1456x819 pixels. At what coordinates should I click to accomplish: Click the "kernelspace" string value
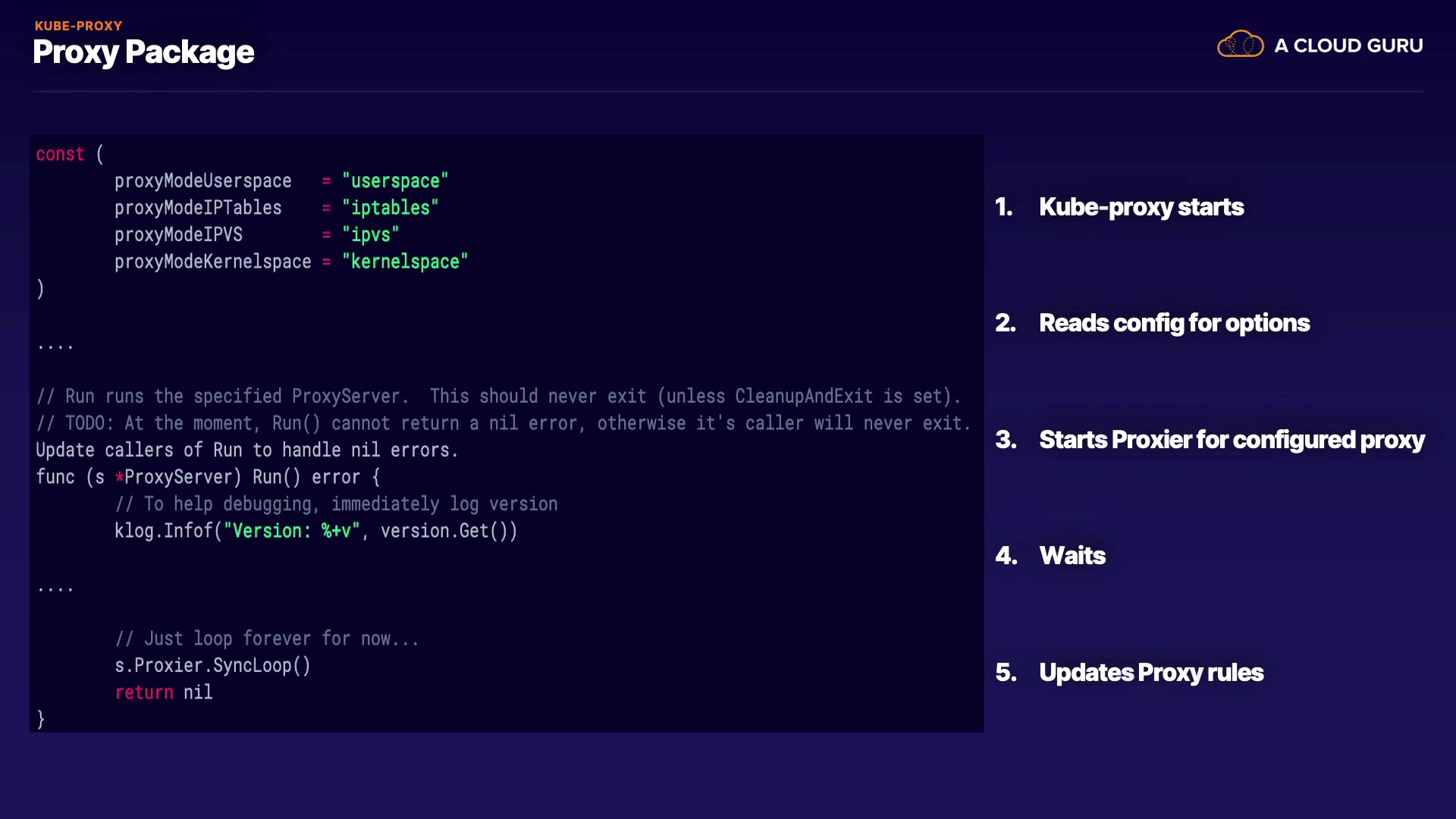(x=405, y=262)
